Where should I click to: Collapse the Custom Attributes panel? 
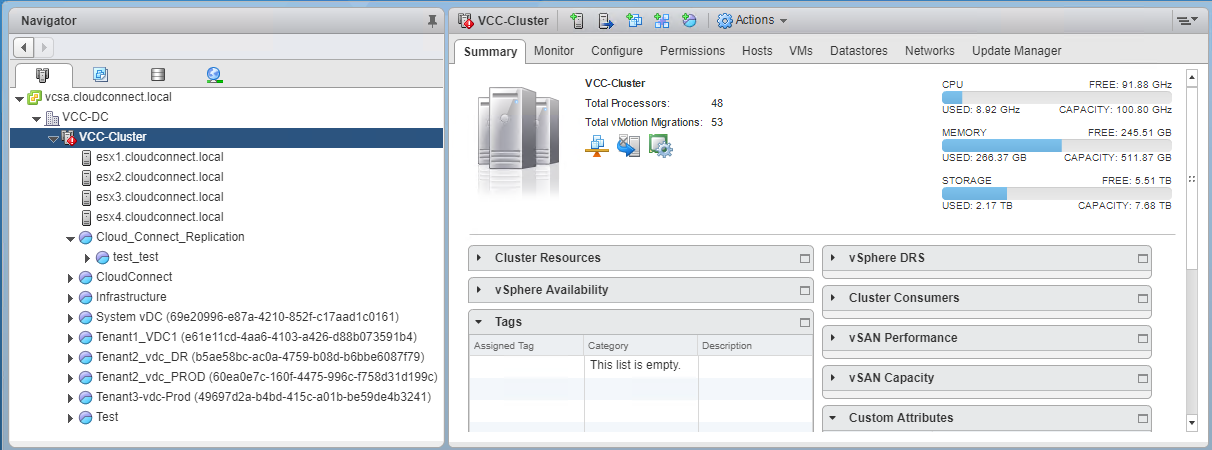(x=833, y=418)
